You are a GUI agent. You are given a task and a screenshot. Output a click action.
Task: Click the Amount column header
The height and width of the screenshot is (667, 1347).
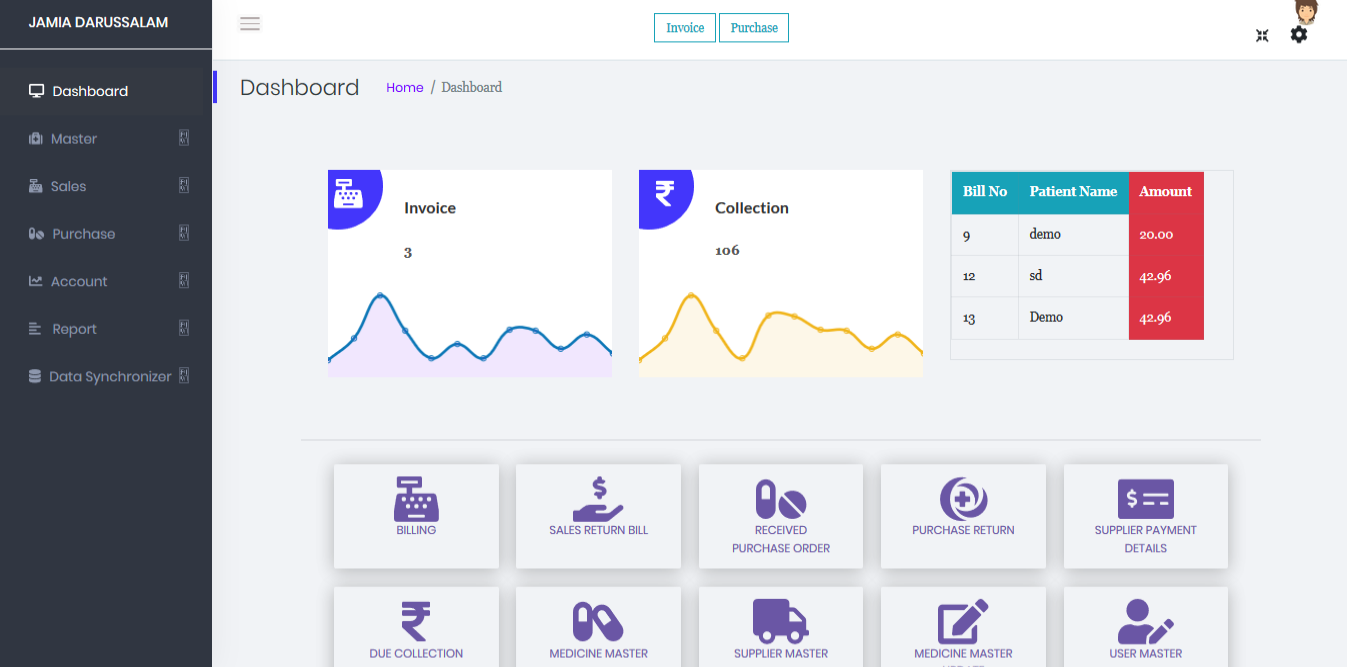click(x=1166, y=192)
